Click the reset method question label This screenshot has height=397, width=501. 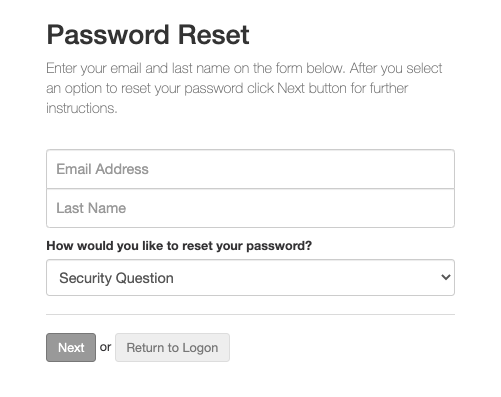(x=179, y=246)
